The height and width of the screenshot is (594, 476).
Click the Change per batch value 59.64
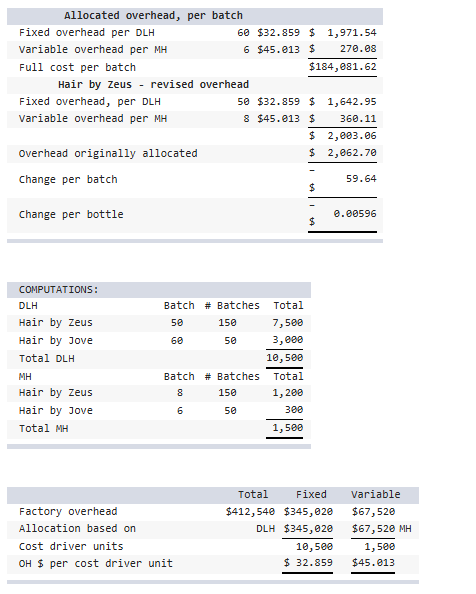(361, 178)
